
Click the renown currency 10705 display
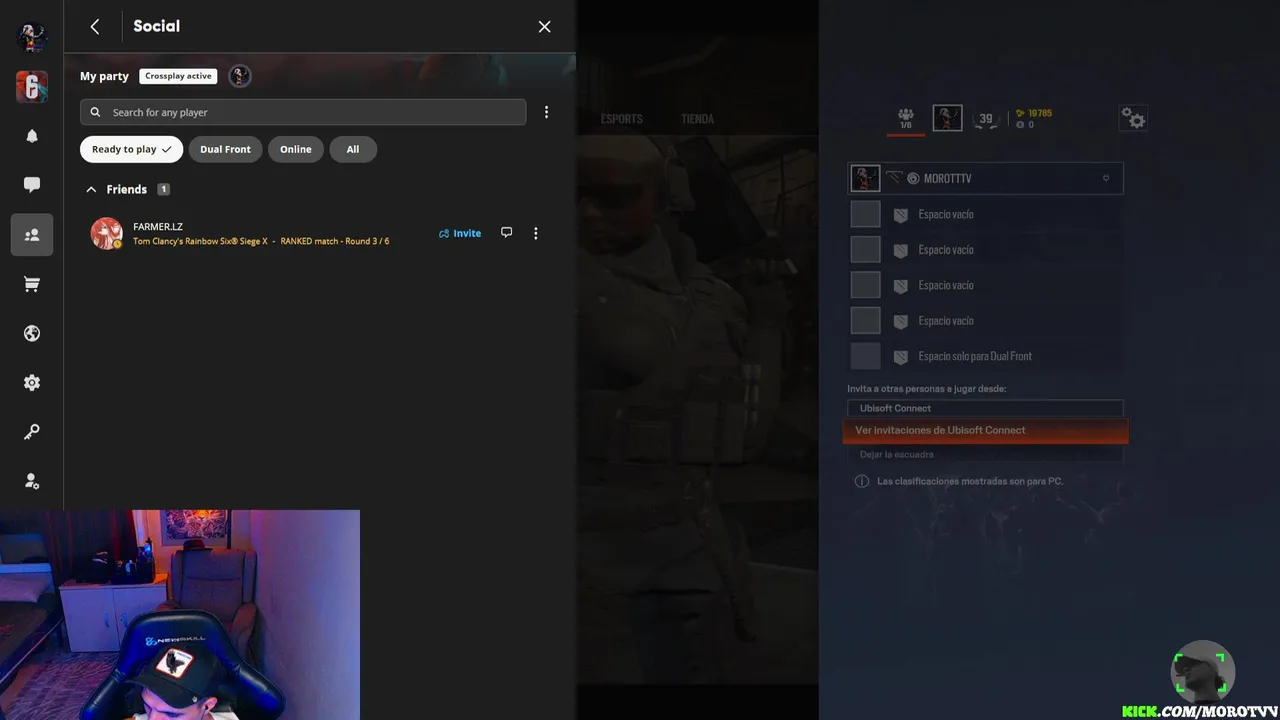(1034, 113)
